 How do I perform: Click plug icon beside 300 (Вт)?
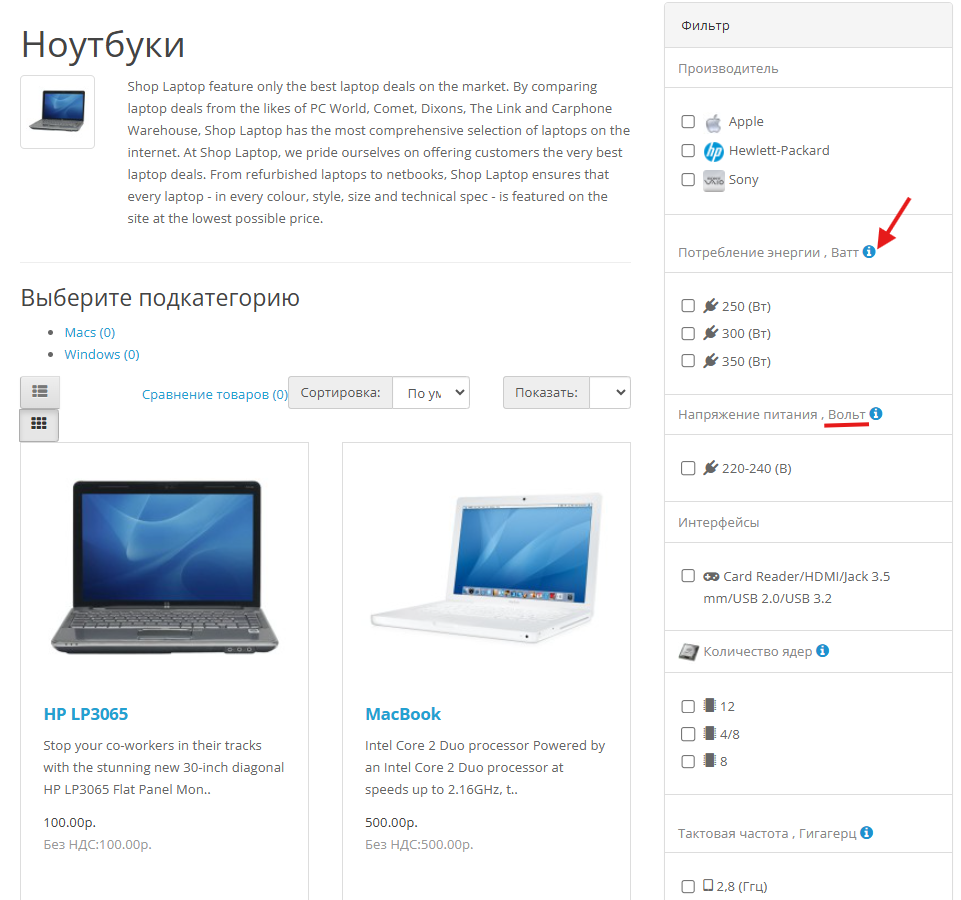pyautogui.click(x=710, y=333)
